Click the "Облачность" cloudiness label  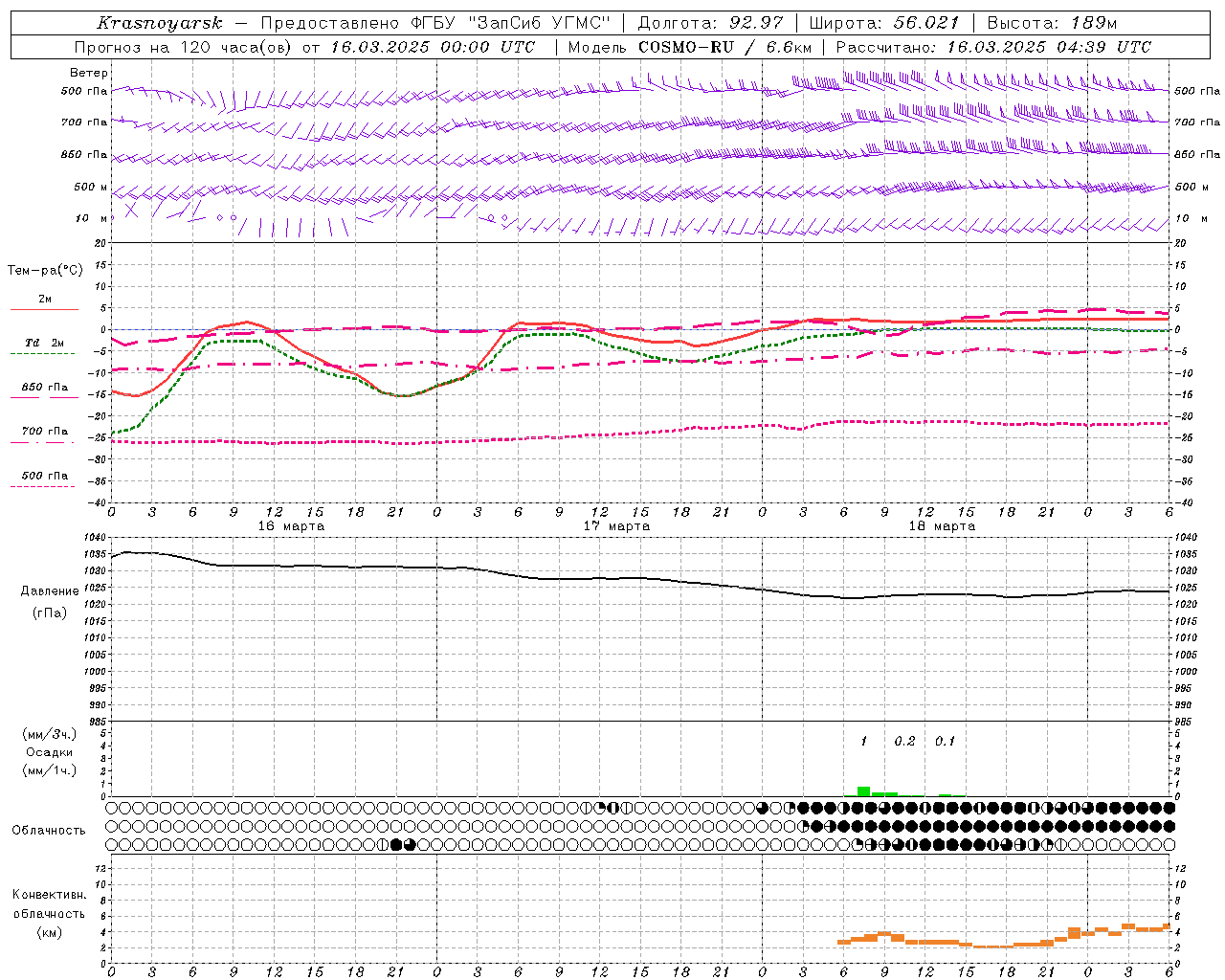pyautogui.click(x=49, y=830)
